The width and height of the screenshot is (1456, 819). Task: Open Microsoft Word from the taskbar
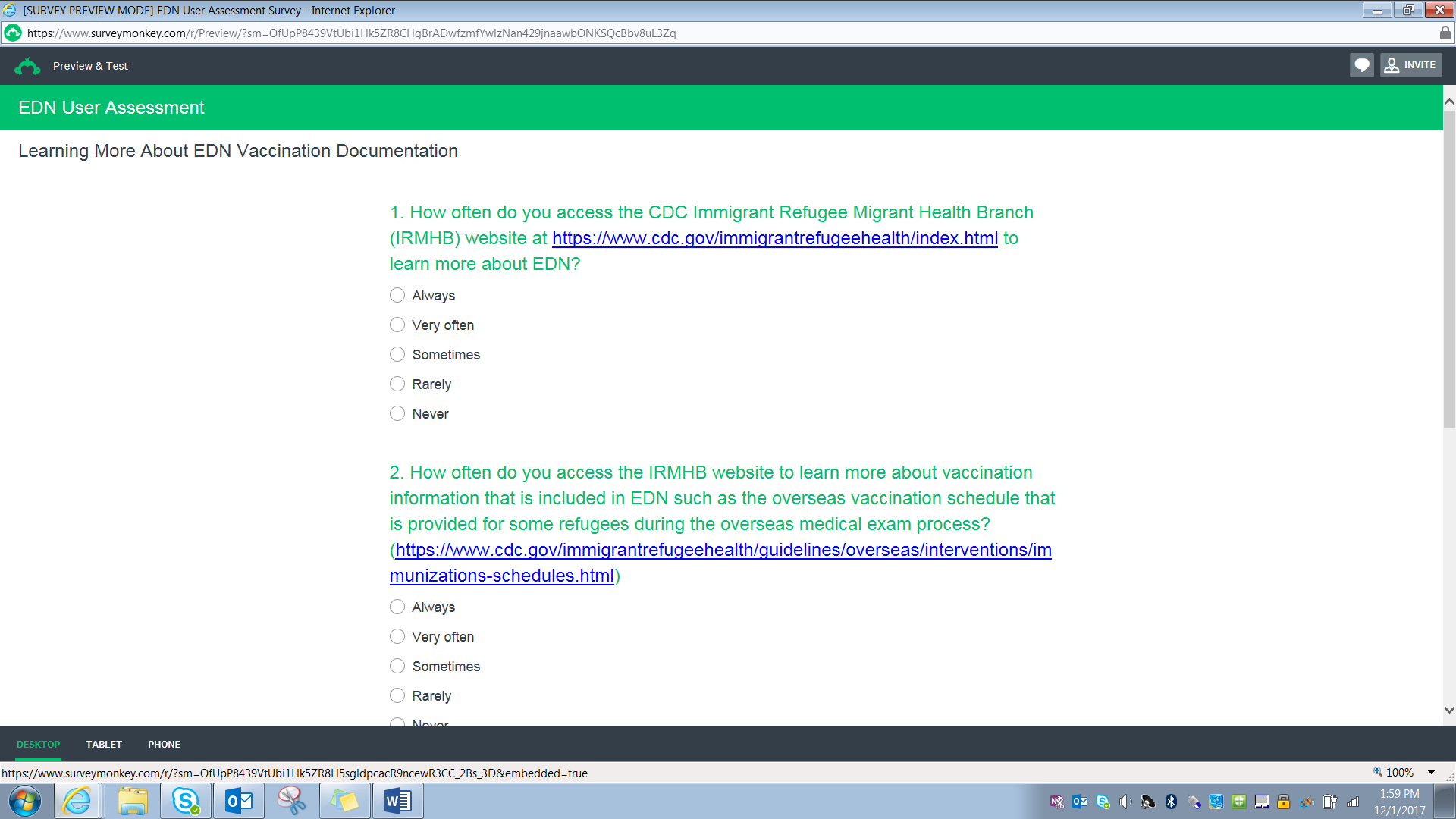click(397, 801)
